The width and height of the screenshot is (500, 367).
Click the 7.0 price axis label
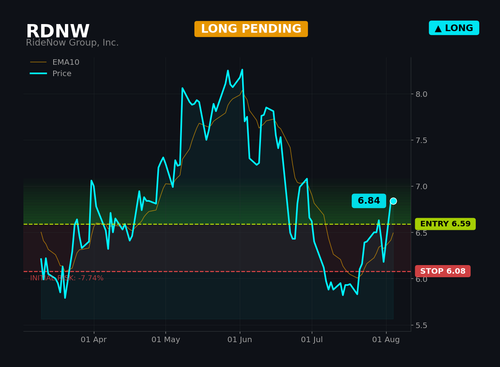click(421, 187)
